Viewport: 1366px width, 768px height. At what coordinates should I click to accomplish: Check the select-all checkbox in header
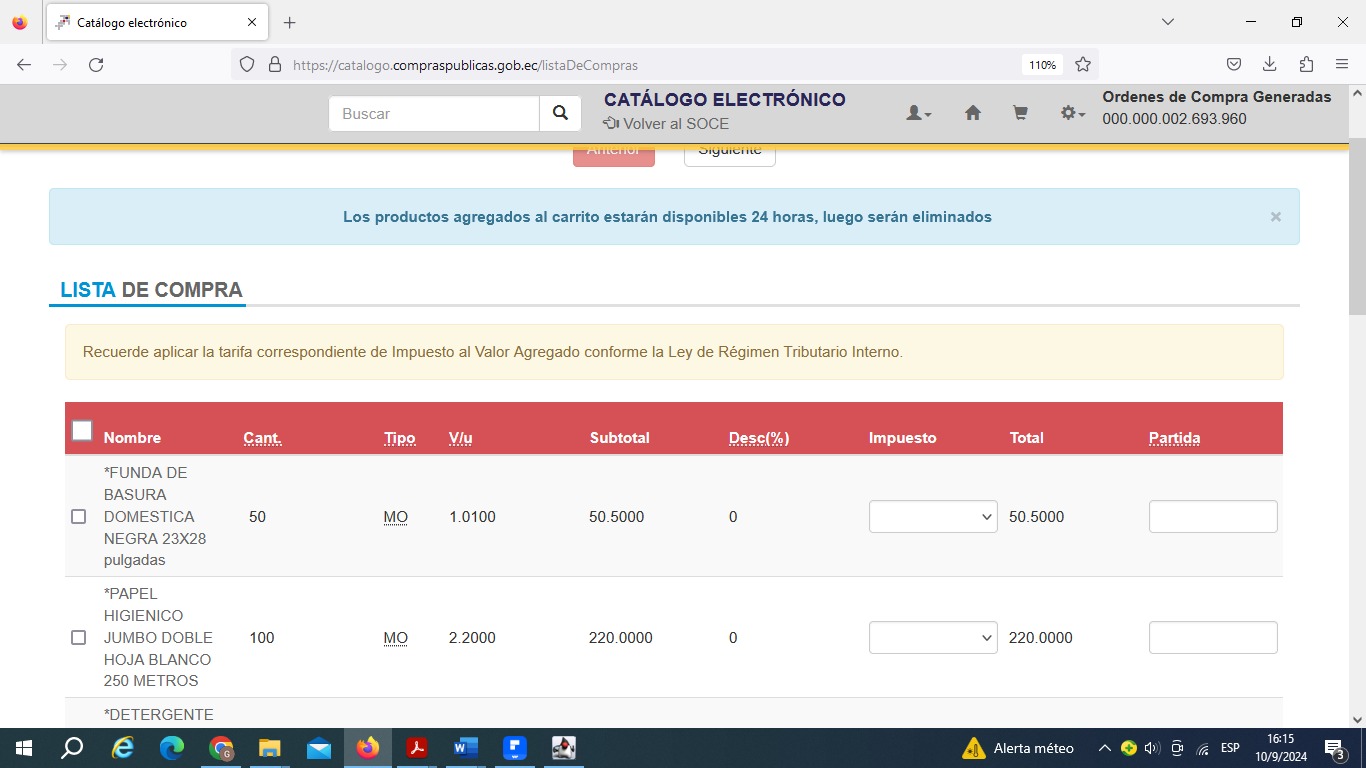82,431
